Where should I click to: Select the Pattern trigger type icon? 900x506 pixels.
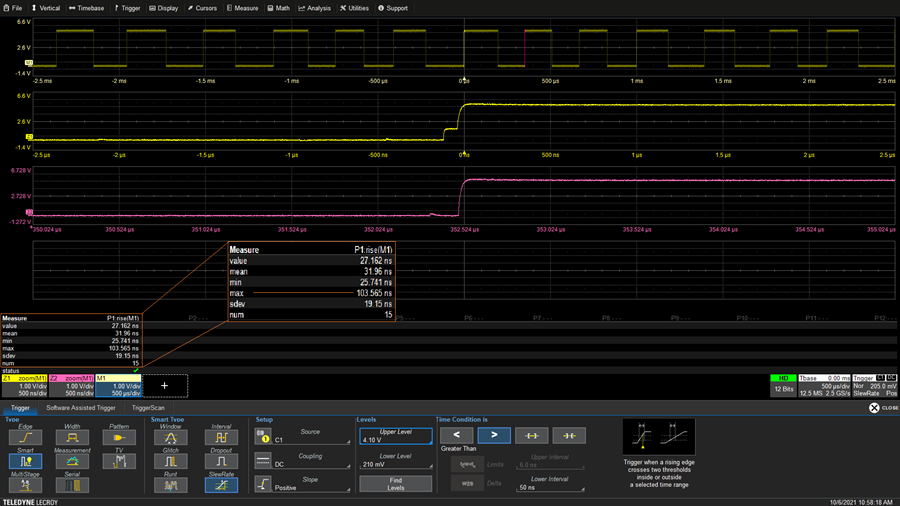tap(119, 437)
